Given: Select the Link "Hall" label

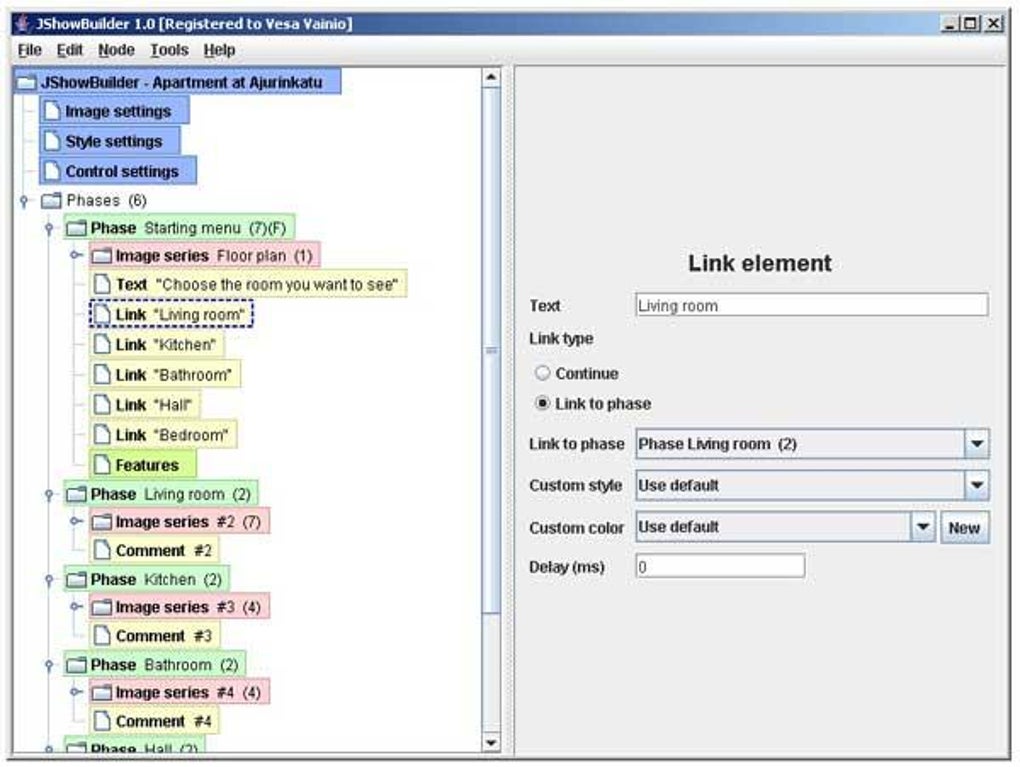Looking at the screenshot, I should tap(154, 405).
